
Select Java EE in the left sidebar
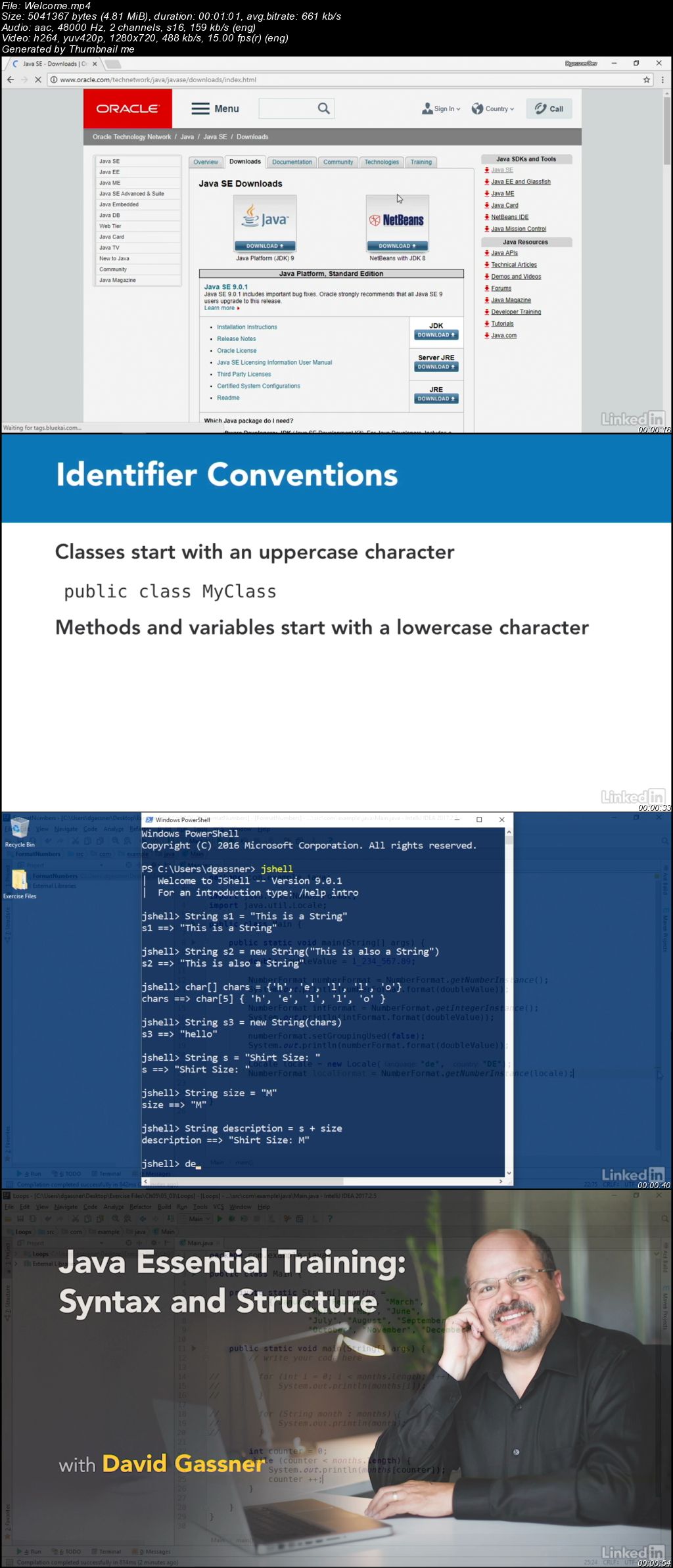(137, 172)
